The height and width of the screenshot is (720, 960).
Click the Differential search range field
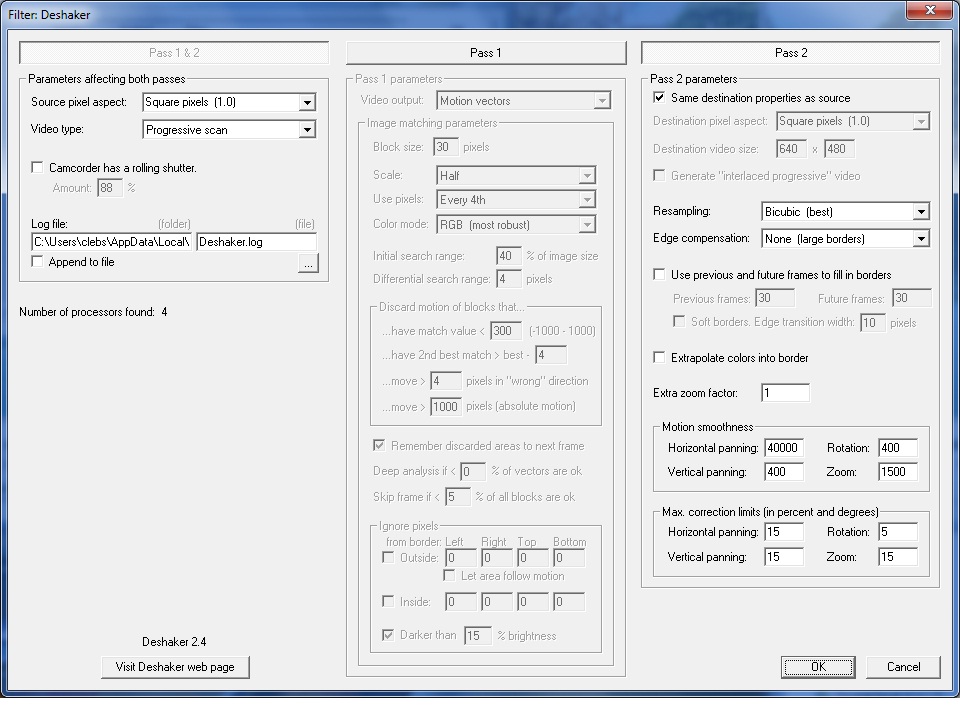tap(509, 279)
